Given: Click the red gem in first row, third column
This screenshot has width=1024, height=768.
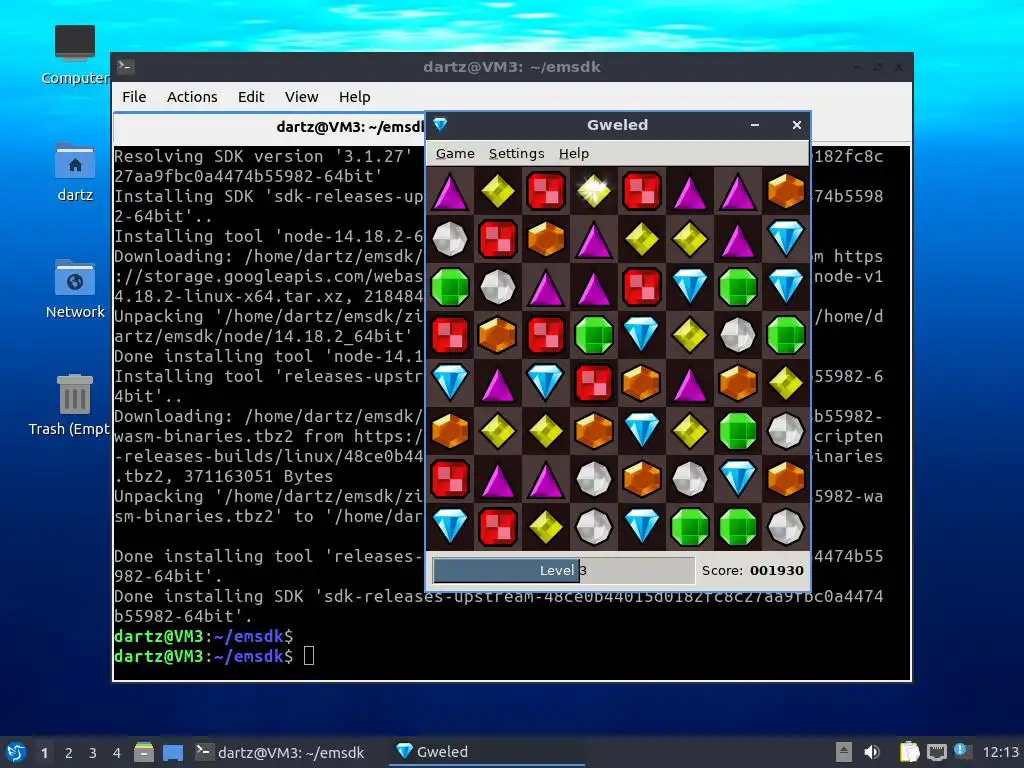Looking at the screenshot, I should click(546, 191).
